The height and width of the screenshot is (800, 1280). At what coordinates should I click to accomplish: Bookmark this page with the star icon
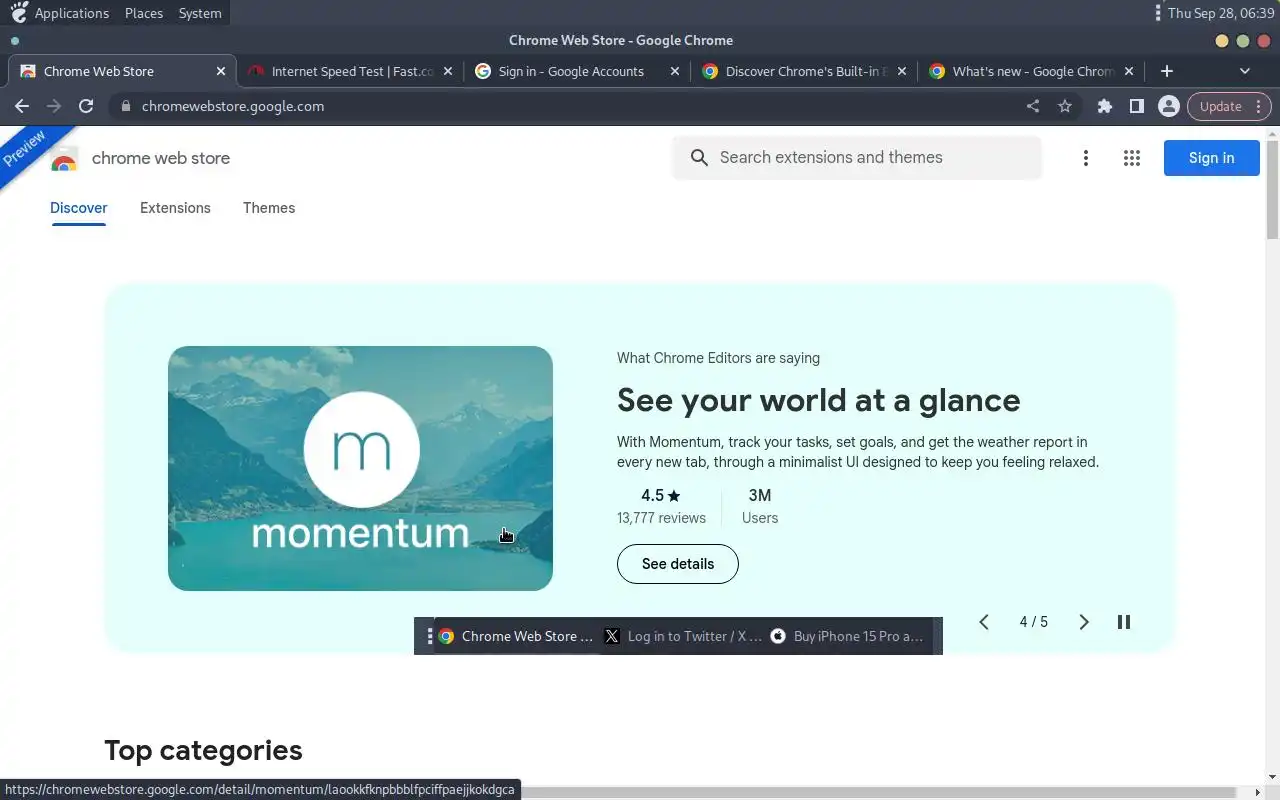(x=1065, y=106)
